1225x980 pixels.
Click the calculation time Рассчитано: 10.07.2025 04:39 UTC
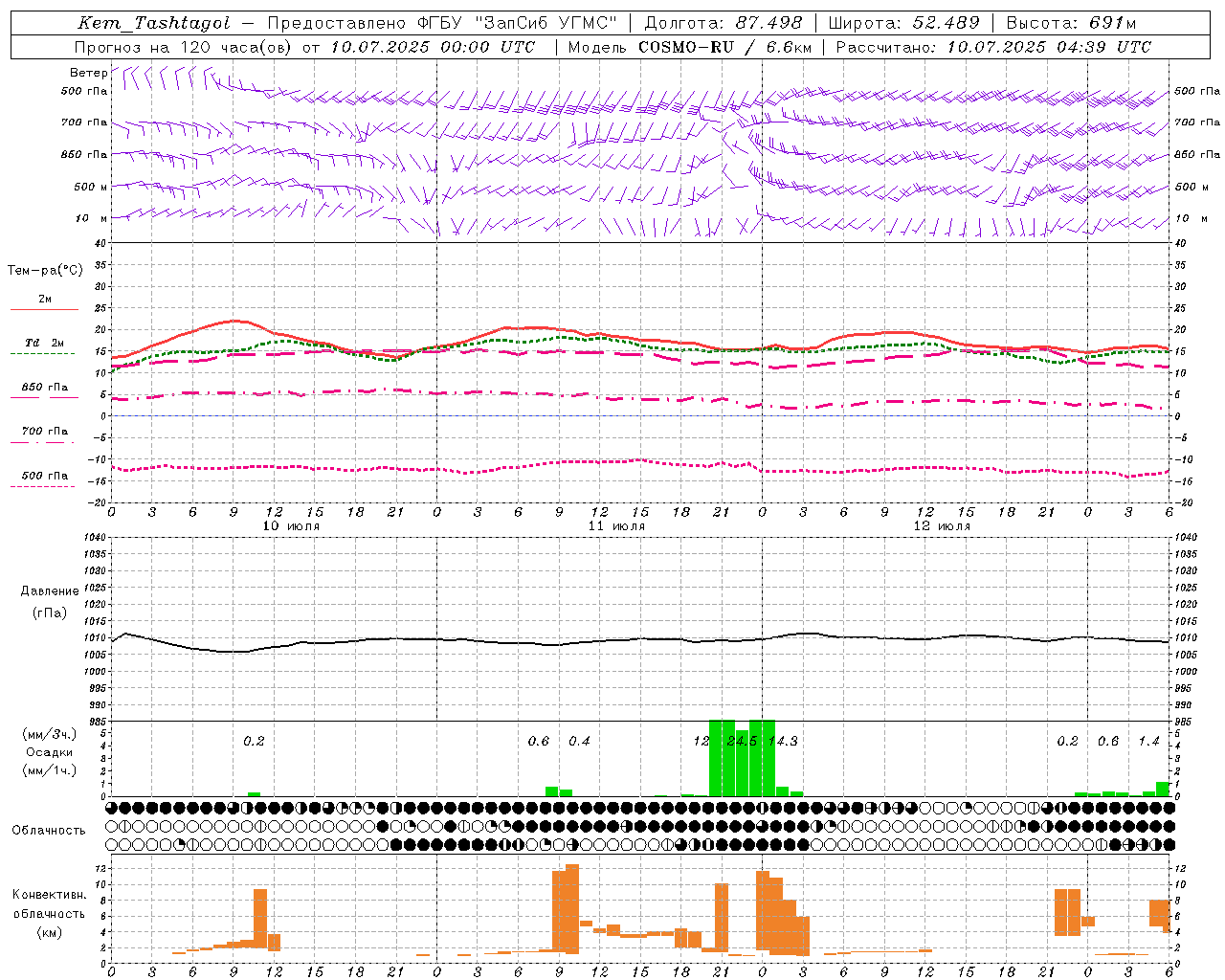[993, 47]
